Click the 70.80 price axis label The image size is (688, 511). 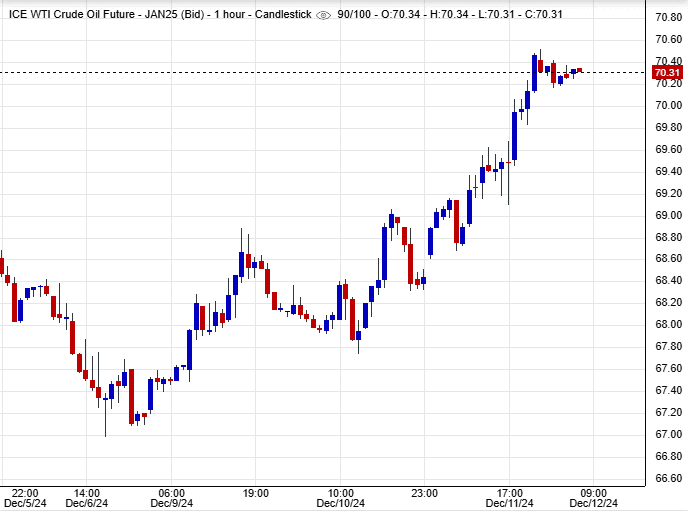pos(667,18)
